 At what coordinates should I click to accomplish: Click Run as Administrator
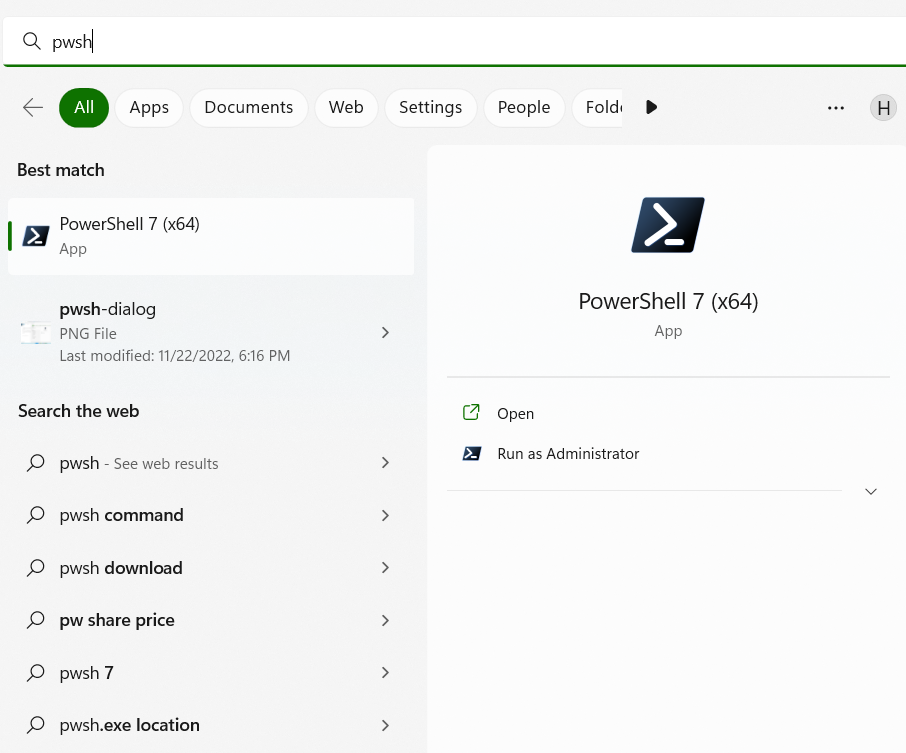(568, 454)
